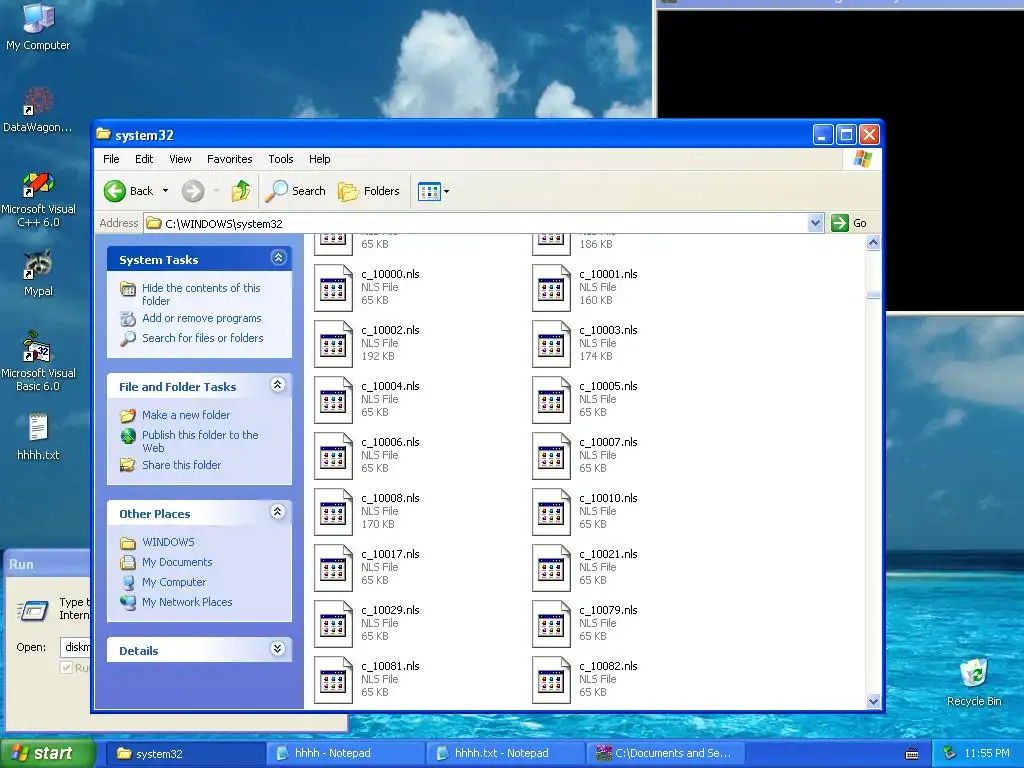Select the c_10081.nls file icon
The image size is (1024, 768).
click(x=333, y=680)
